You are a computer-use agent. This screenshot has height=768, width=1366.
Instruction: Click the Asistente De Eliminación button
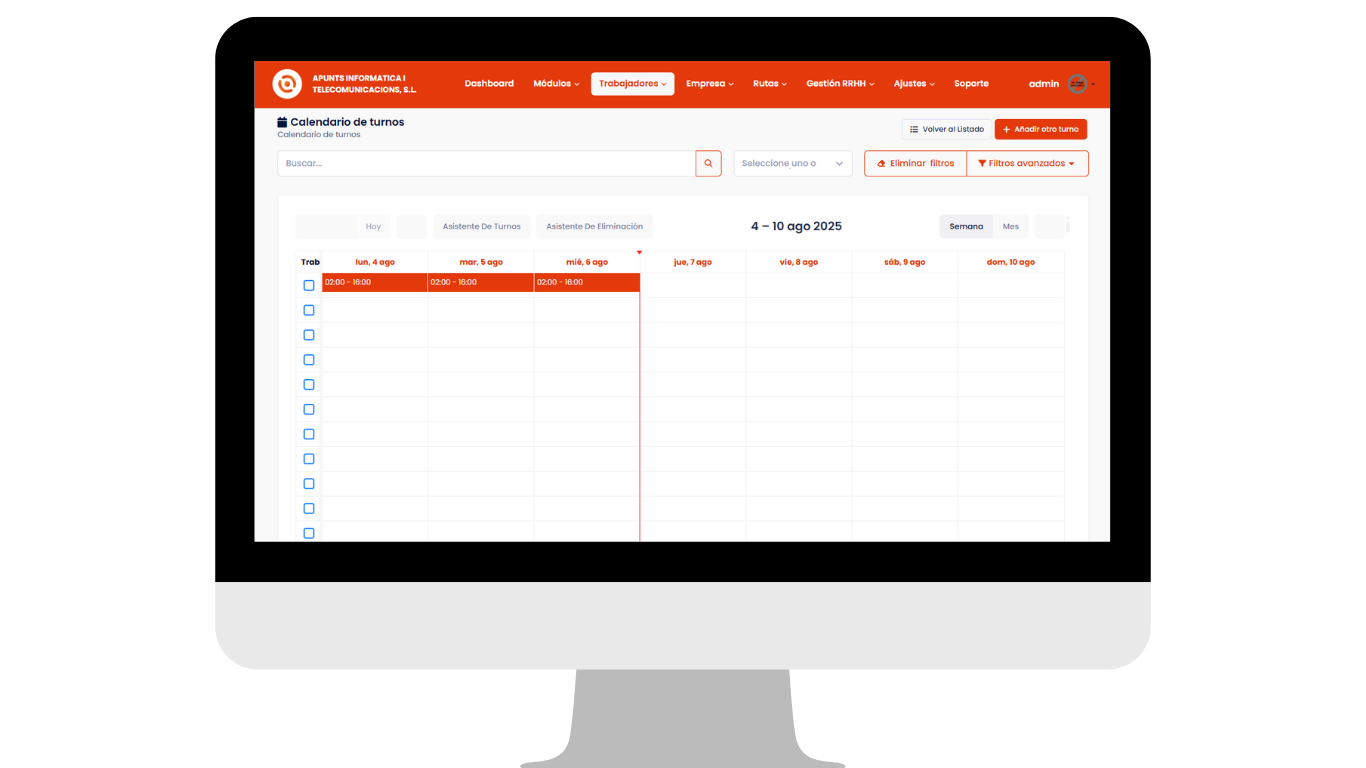pos(594,227)
